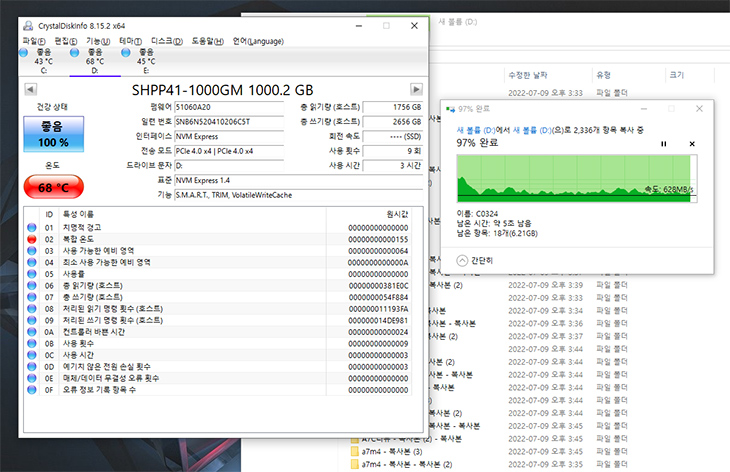Click the 좋음 100 % health status button
The image size is (730, 472).
[x=54, y=134]
